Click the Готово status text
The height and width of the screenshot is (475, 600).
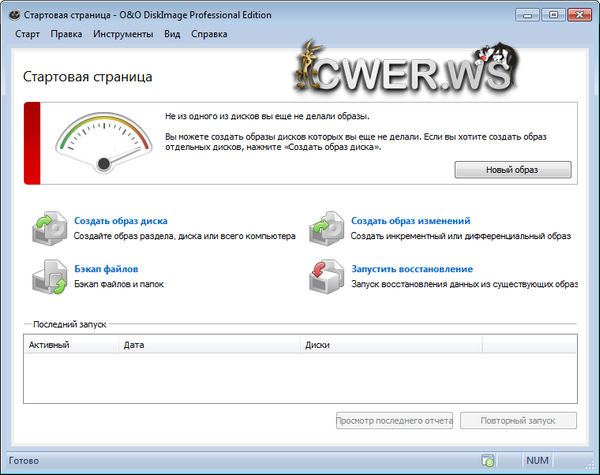(x=24, y=460)
